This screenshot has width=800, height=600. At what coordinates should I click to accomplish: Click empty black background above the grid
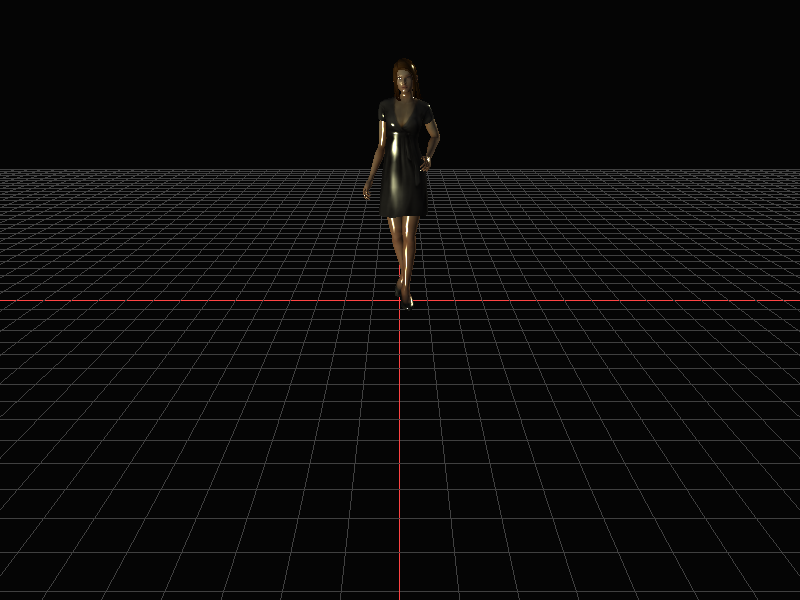(200, 80)
